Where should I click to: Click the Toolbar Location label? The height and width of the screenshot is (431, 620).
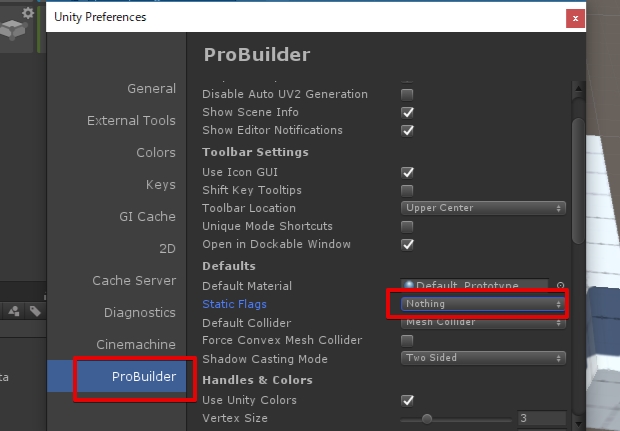point(249,208)
